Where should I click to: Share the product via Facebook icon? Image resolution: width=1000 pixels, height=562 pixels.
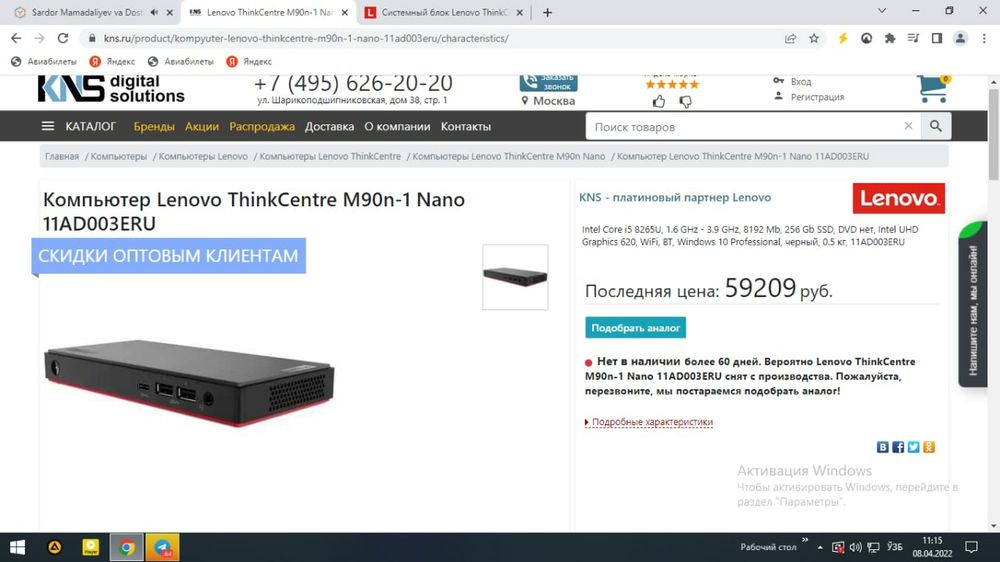[898, 447]
